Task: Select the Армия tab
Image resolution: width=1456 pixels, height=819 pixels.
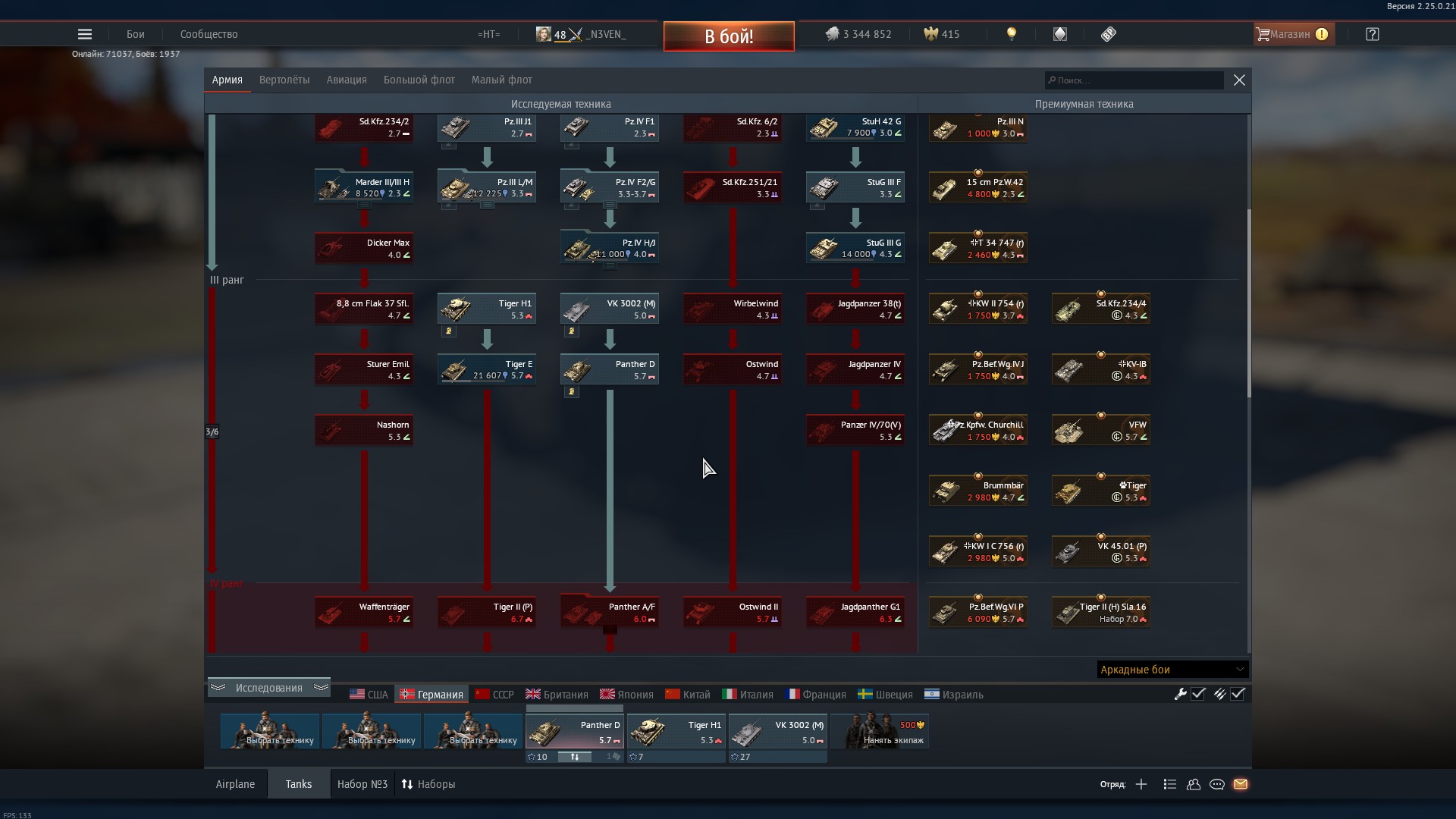Action: [x=227, y=80]
